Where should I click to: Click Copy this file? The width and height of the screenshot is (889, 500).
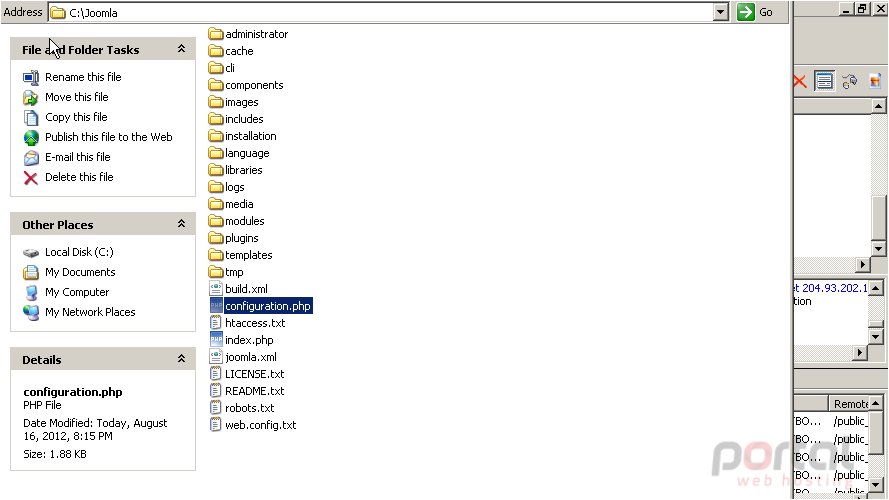coord(76,117)
